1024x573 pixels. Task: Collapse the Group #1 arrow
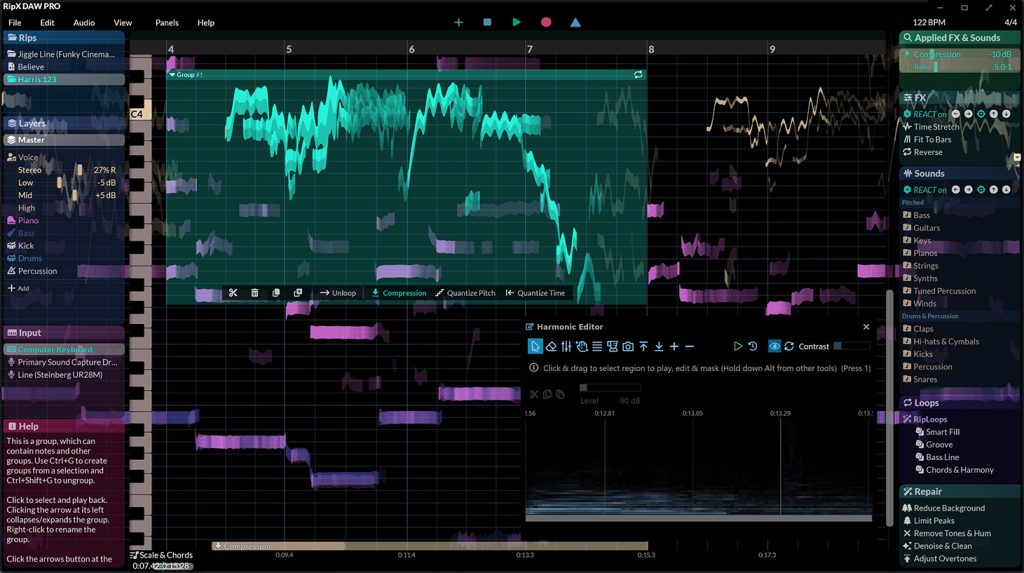172,75
